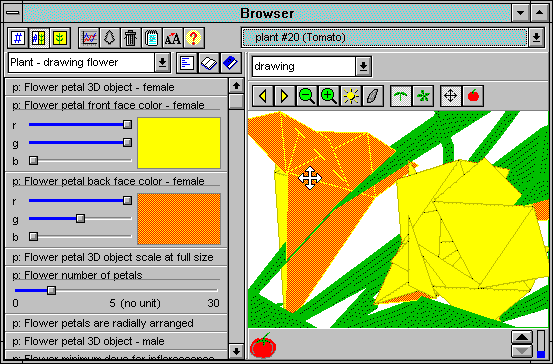The height and width of the screenshot is (364, 553).
Task: Click the sun light icon
Action: (x=351, y=96)
